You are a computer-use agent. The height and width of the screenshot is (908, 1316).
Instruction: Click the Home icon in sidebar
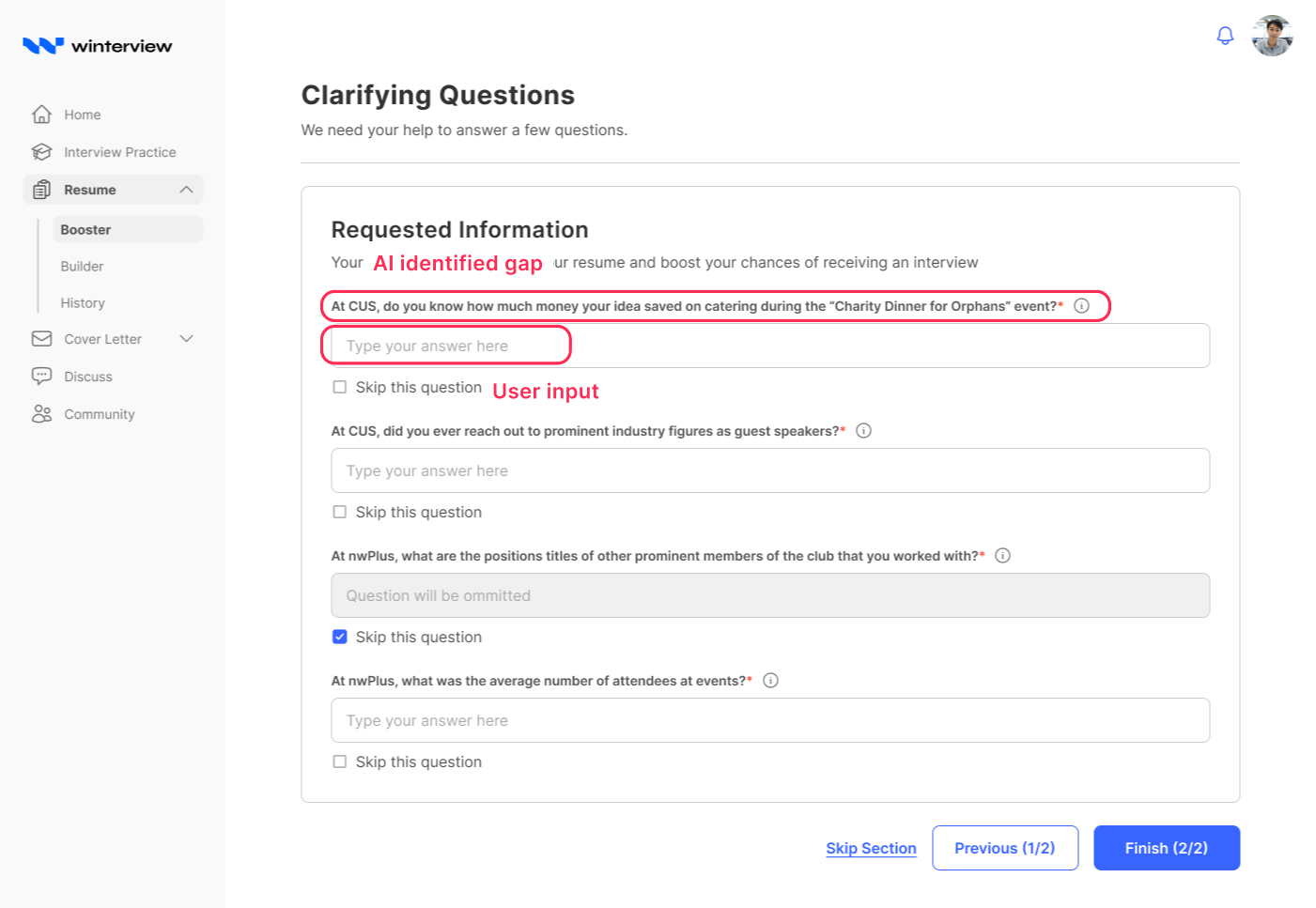41,115
